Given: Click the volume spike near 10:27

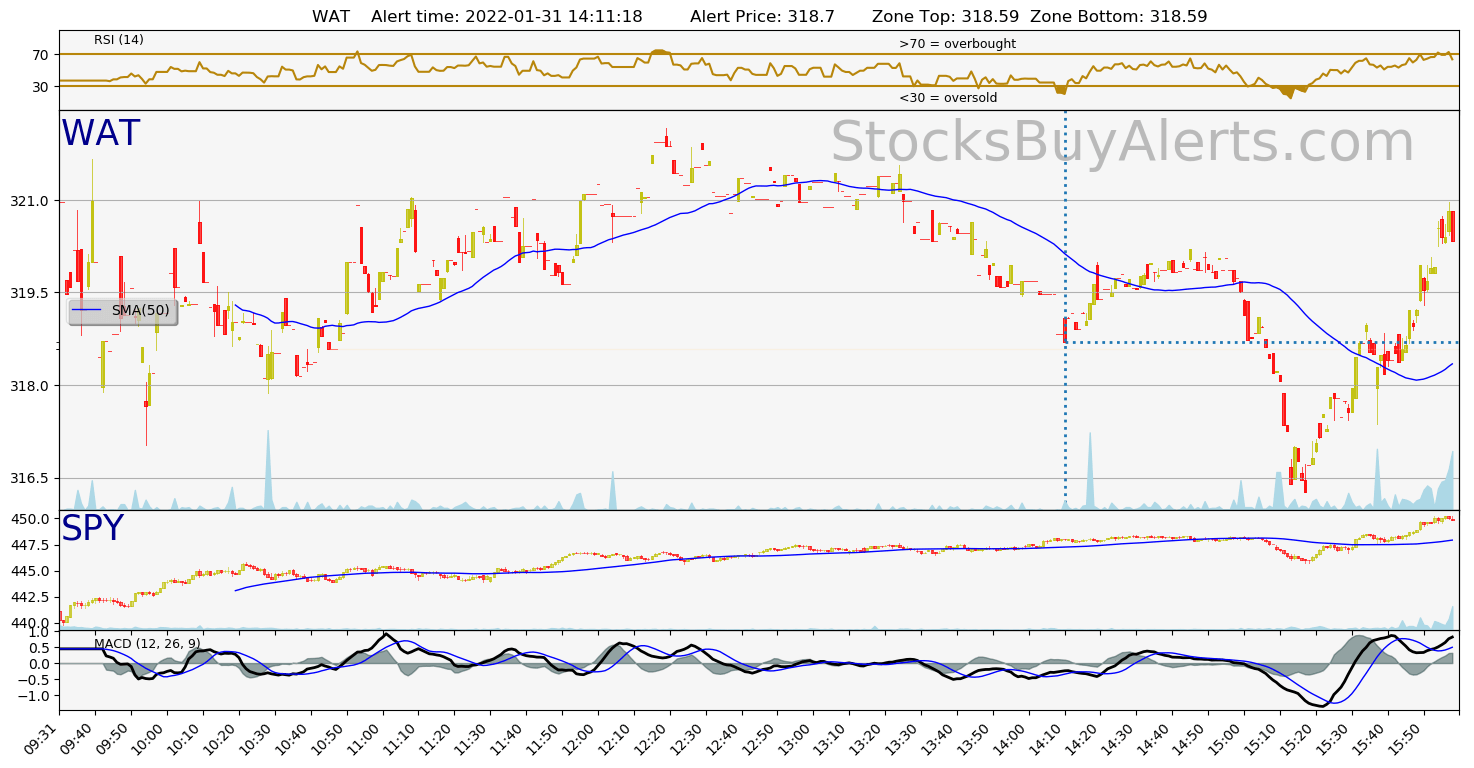Looking at the screenshot, I should coord(268,470).
